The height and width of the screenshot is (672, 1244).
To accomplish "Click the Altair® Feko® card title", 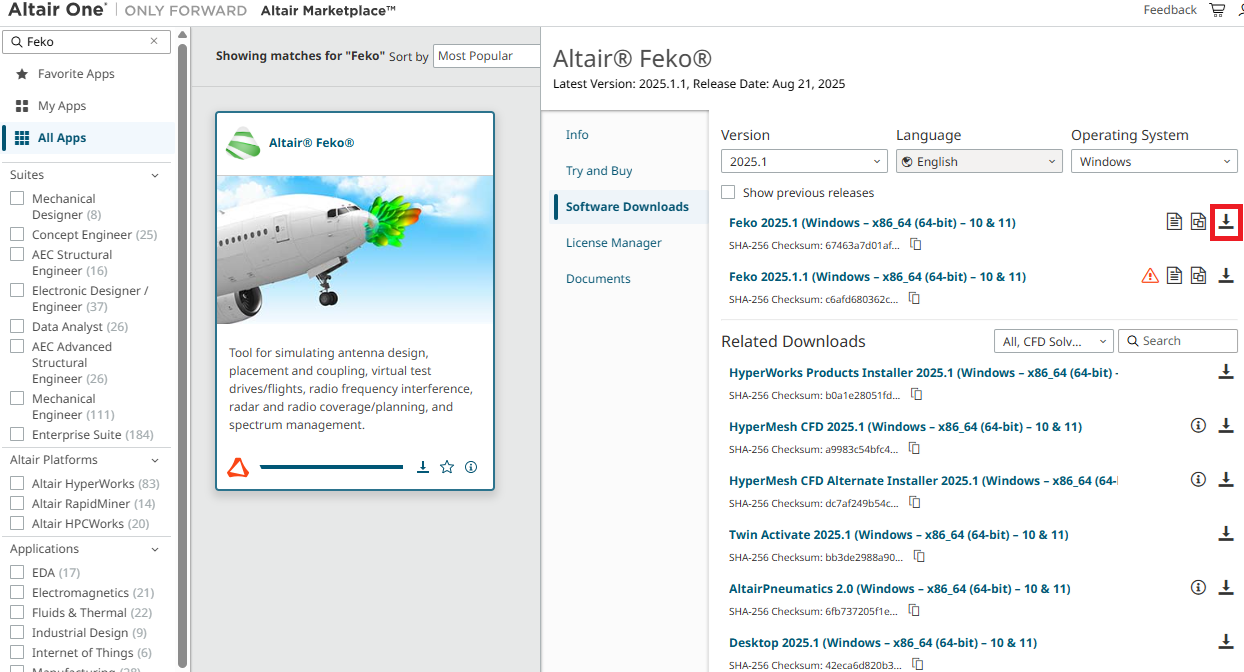I will coord(311,143).
